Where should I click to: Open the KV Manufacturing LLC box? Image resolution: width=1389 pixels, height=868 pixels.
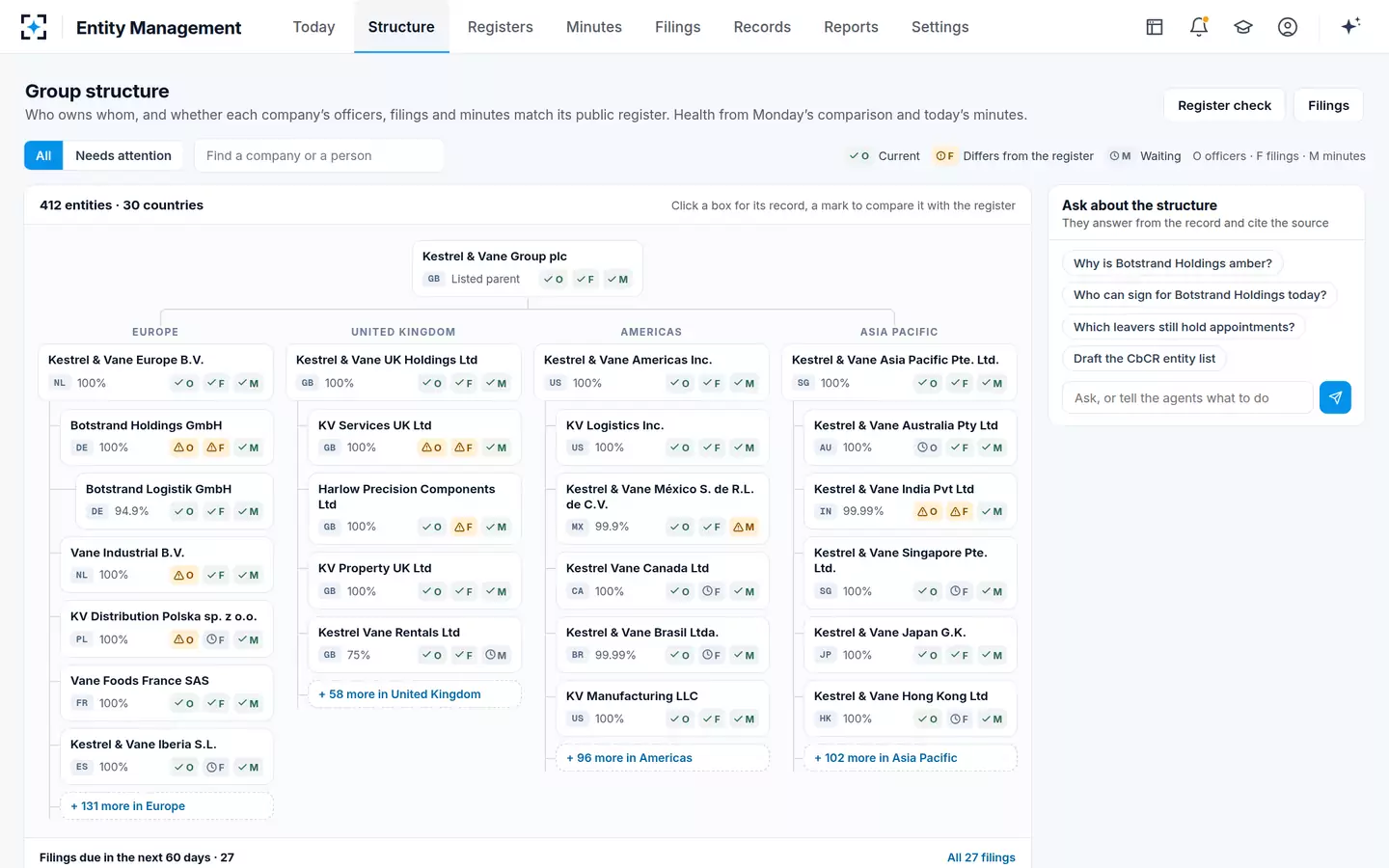click(663, 708)
